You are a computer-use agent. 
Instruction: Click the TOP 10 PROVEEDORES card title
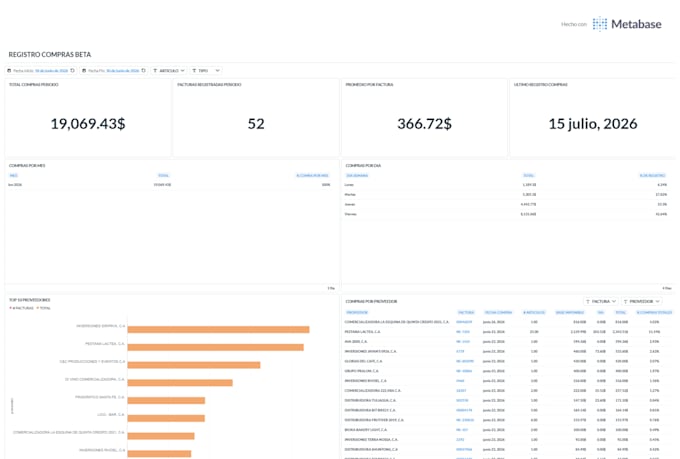point(29,300)
